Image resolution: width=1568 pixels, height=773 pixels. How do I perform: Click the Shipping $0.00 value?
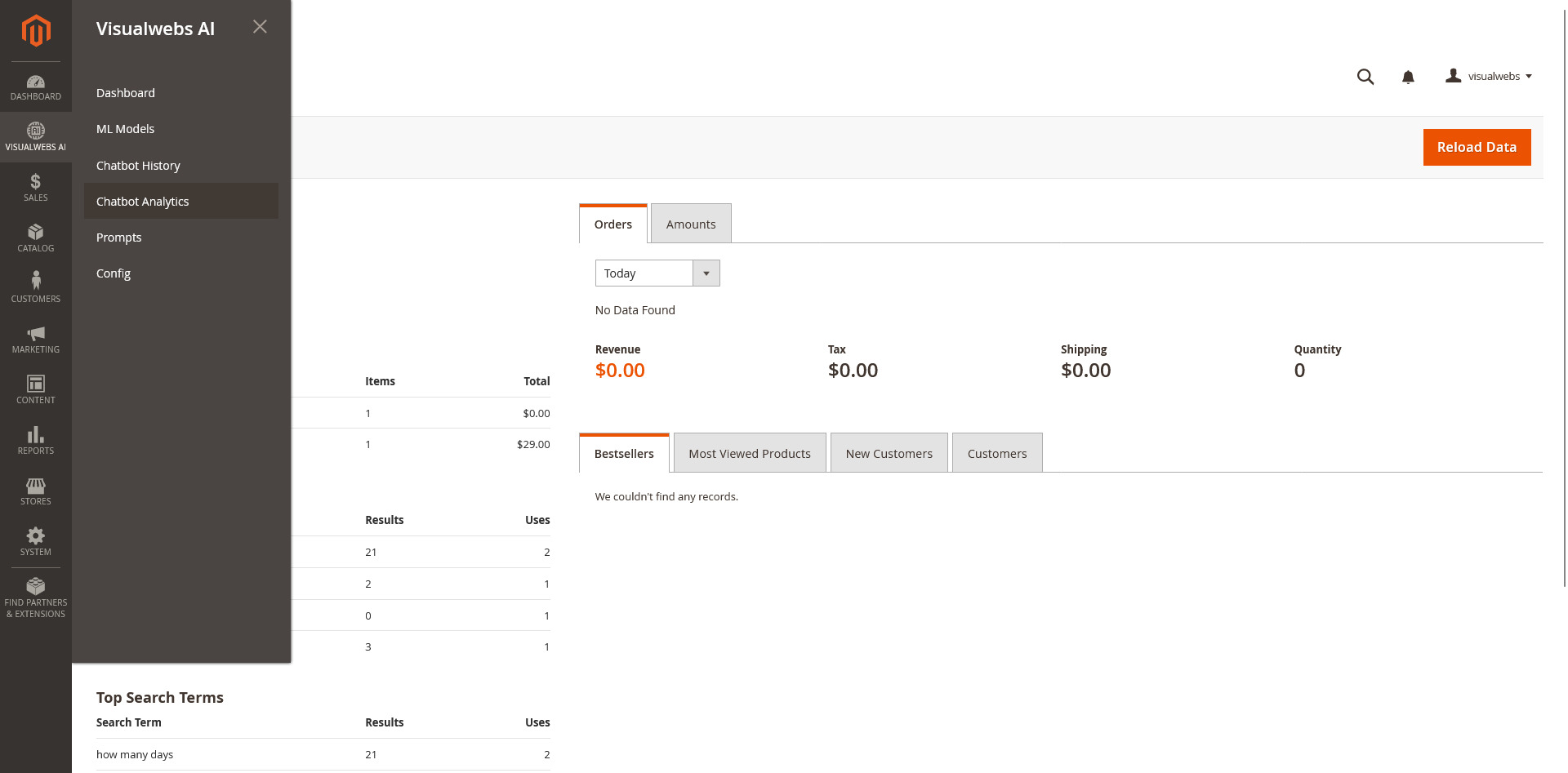(x=1085, y=371)
